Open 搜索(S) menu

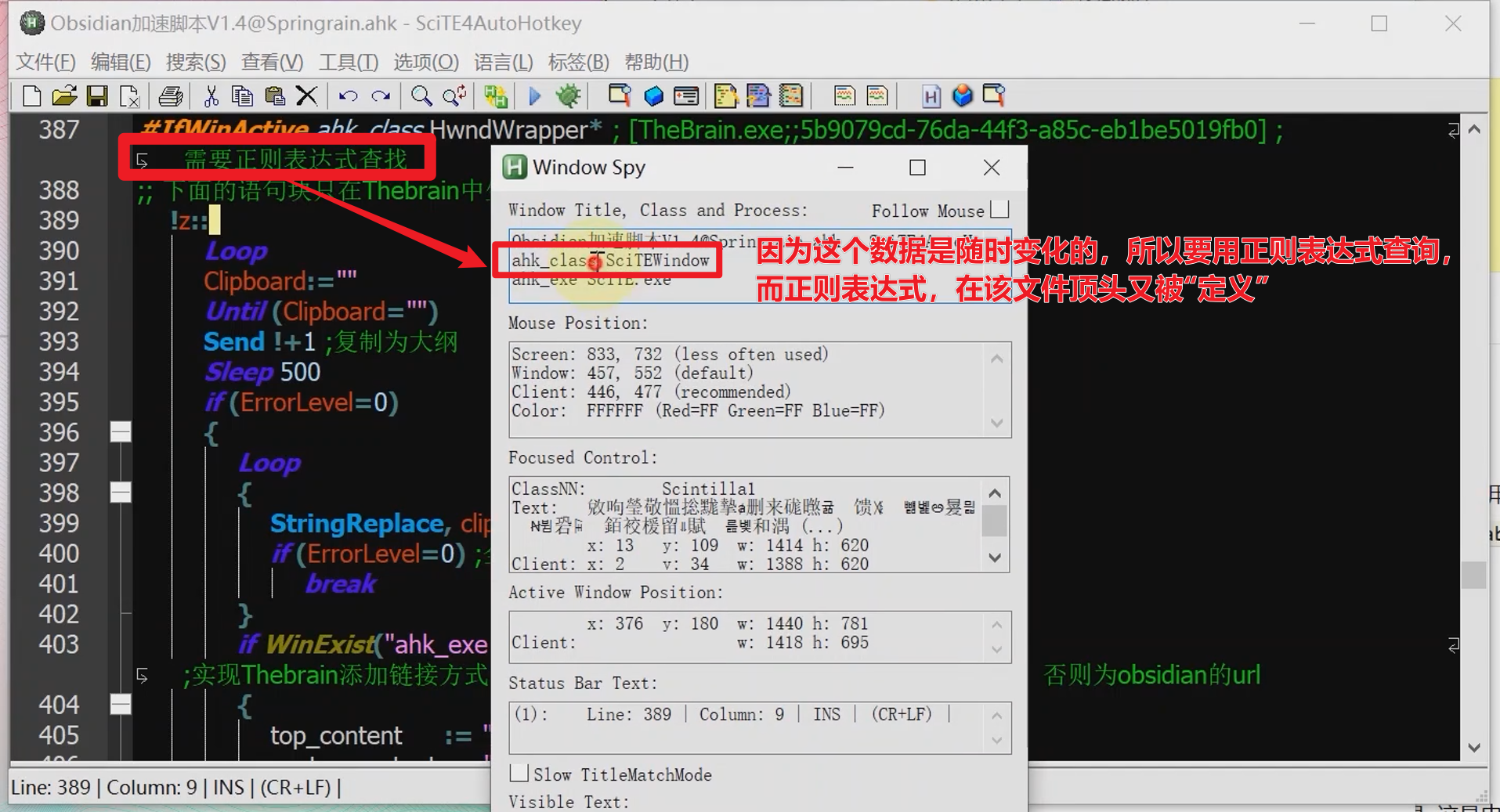click(x=196, y=62)
